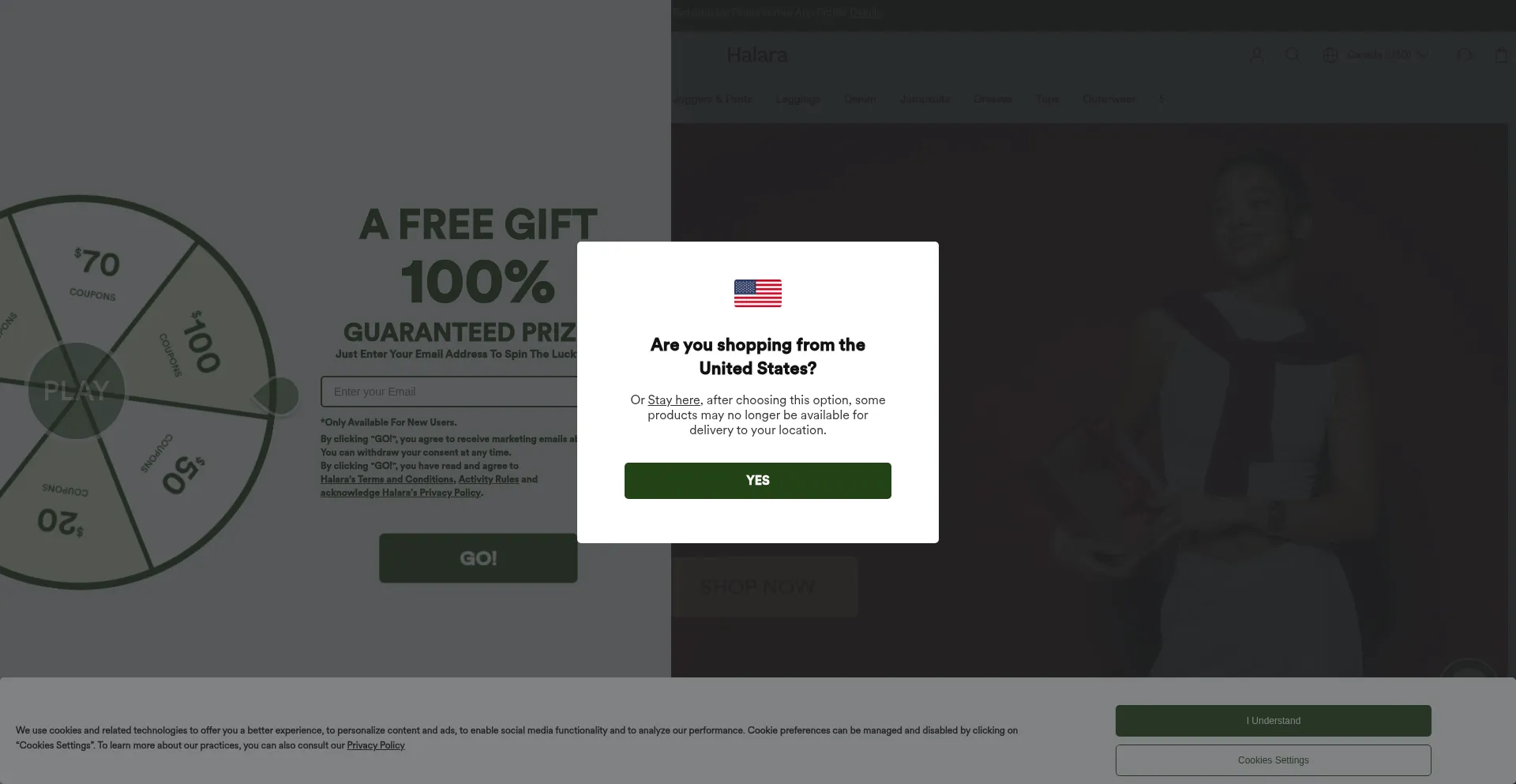Viewport: 1516px width, 784px height.
Task: Click the Stay here link
Action: (x=674, y=400)
